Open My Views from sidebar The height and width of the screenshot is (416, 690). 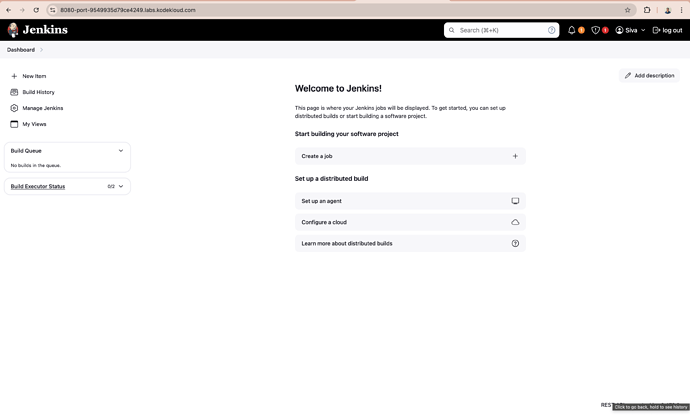[34, 124]
